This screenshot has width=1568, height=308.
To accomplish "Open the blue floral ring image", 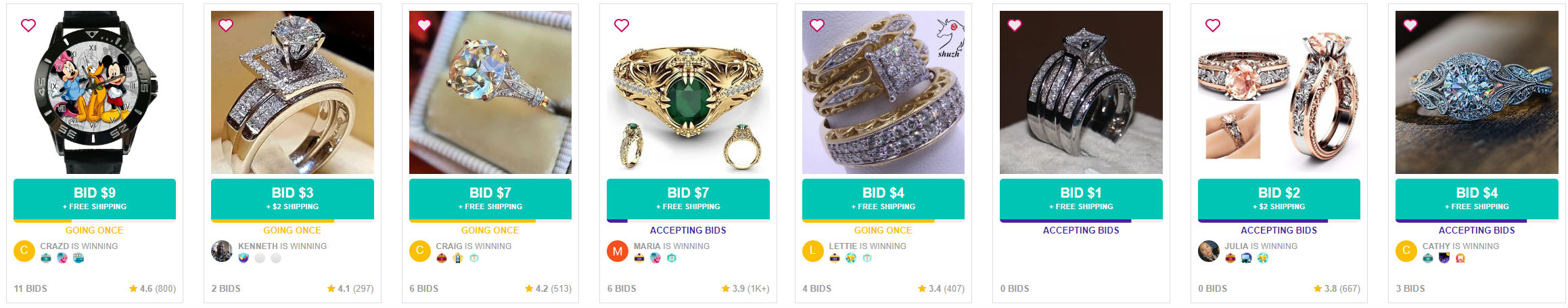I will (x=1476, y=92).
